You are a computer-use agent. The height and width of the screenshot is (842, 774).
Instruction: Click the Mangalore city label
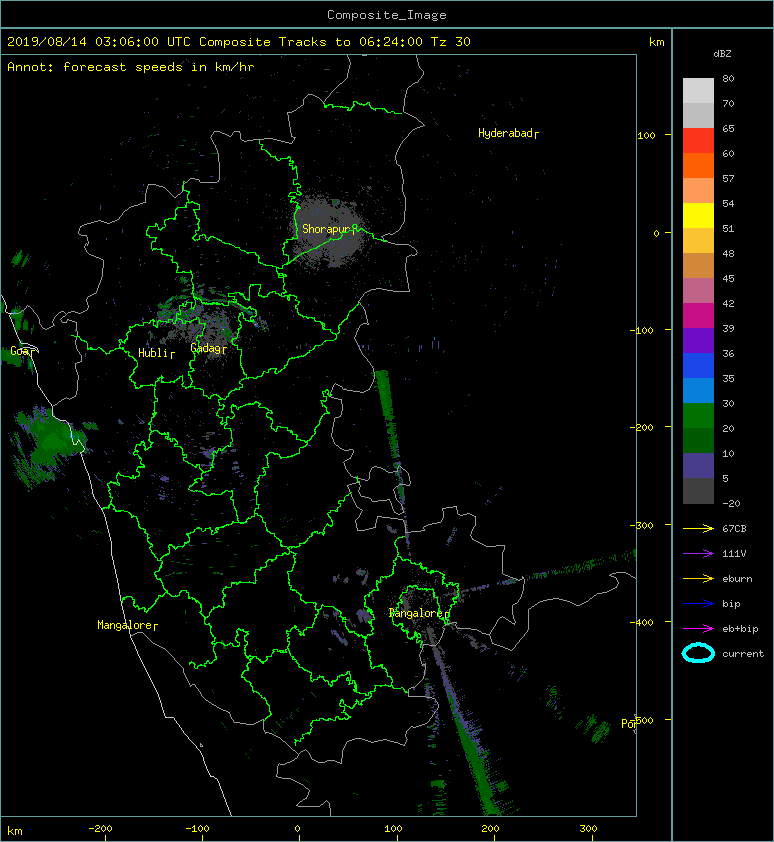[x=127, y=625]
